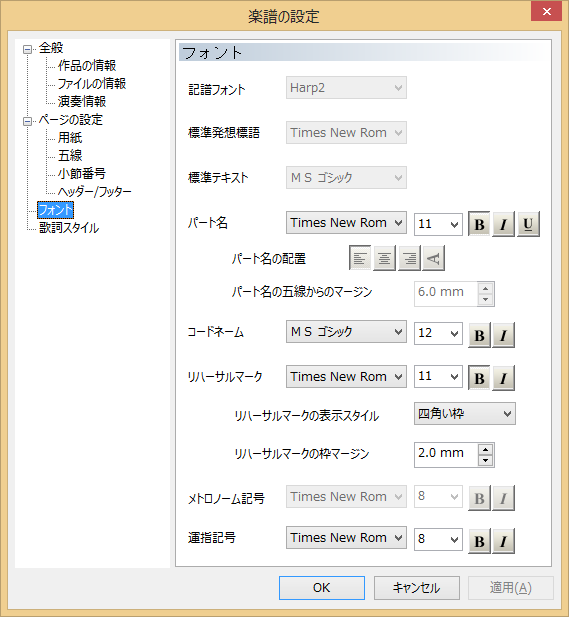Screen dimensions: 569x617
Task: Toggle italic for パート名 font
Action: click(503, 224)
